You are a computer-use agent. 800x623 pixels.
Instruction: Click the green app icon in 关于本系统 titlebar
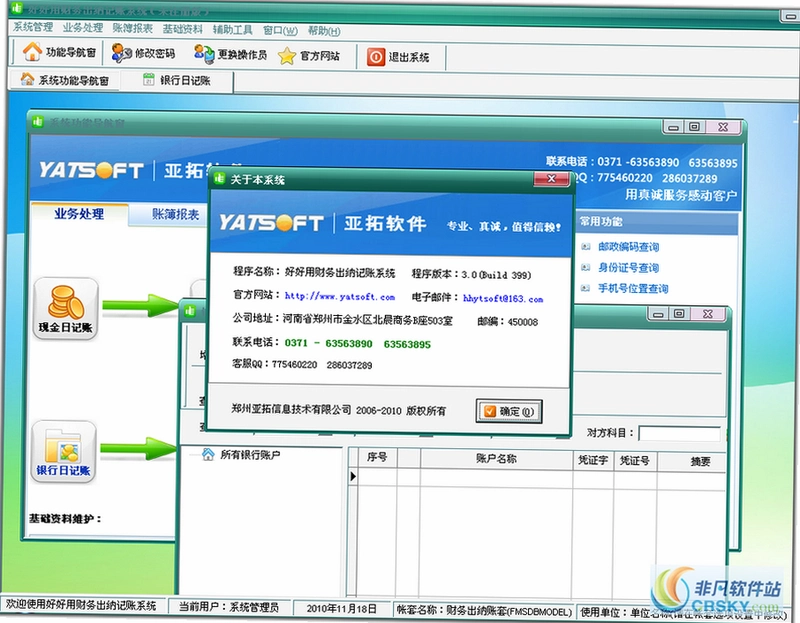(220, 178)
